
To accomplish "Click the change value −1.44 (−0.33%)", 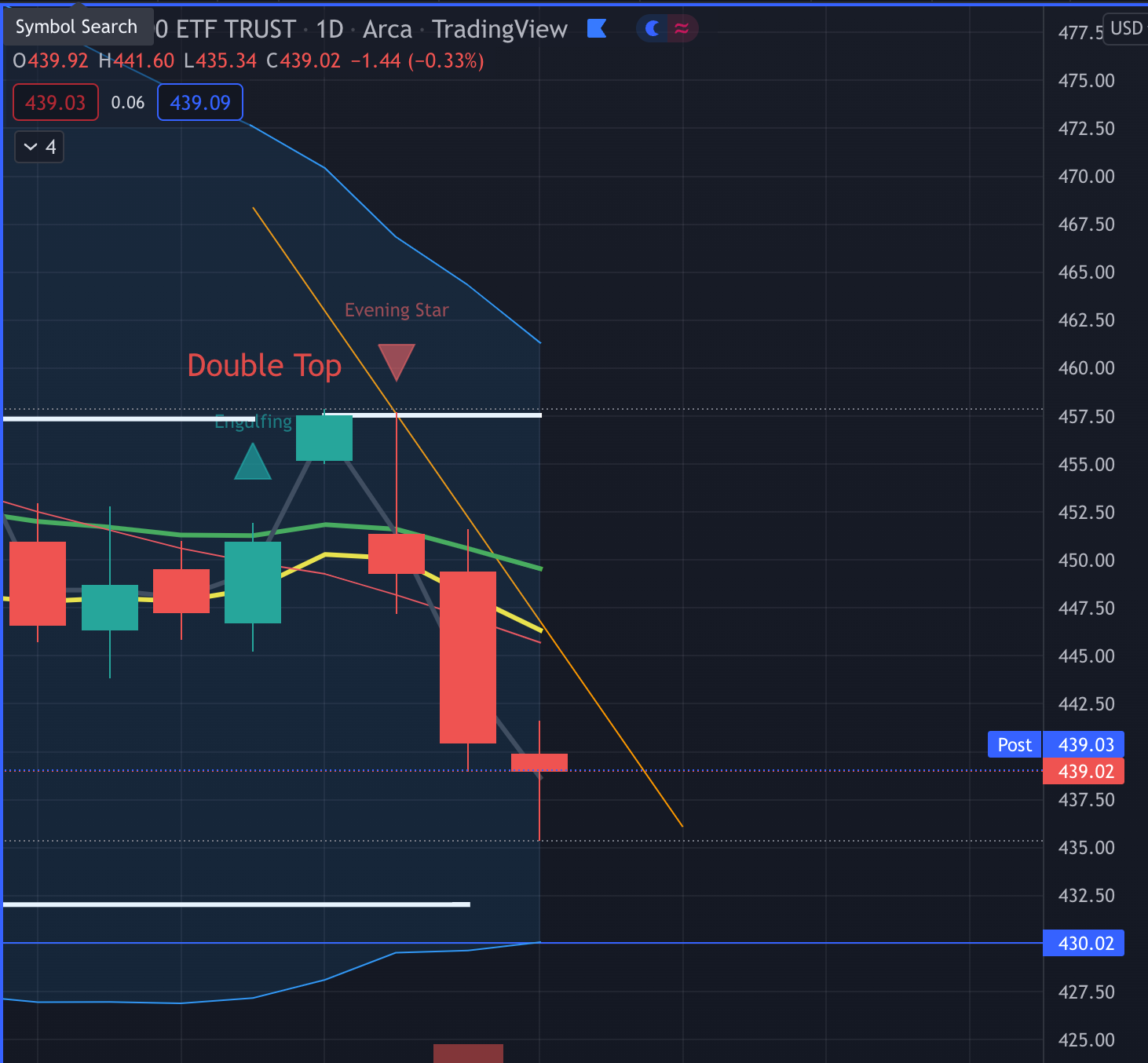I will (x=417, y=61).
